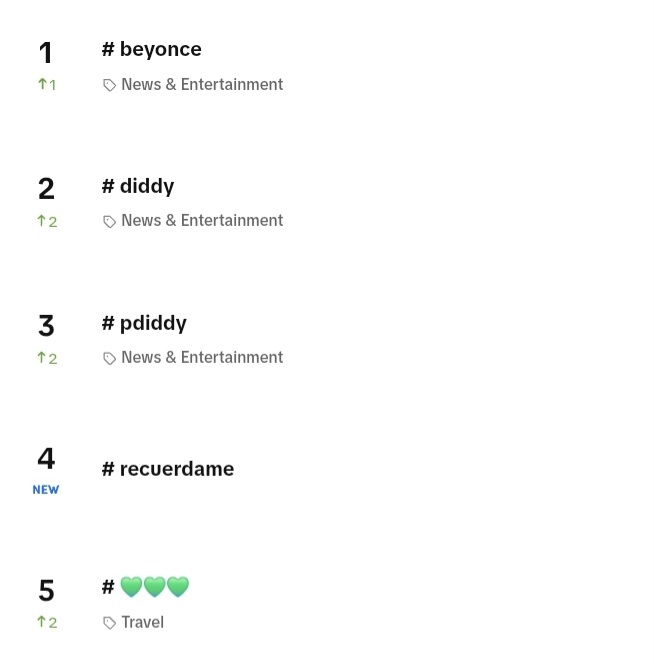654x664 pixels.
Task: Open the #beyonce hashtag
Action: coord(152,50)
